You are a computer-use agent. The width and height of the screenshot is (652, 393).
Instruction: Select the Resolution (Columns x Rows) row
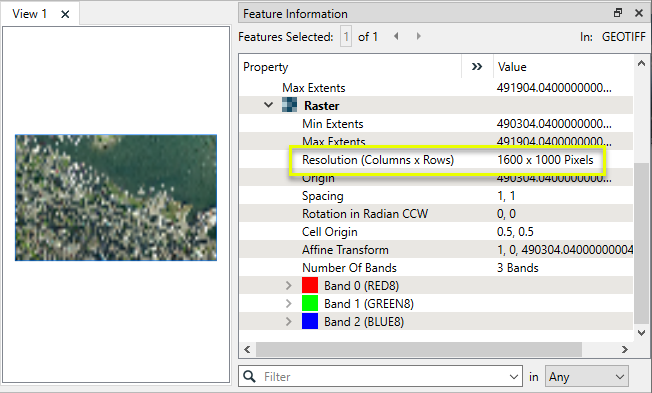[x=436, y=160]
